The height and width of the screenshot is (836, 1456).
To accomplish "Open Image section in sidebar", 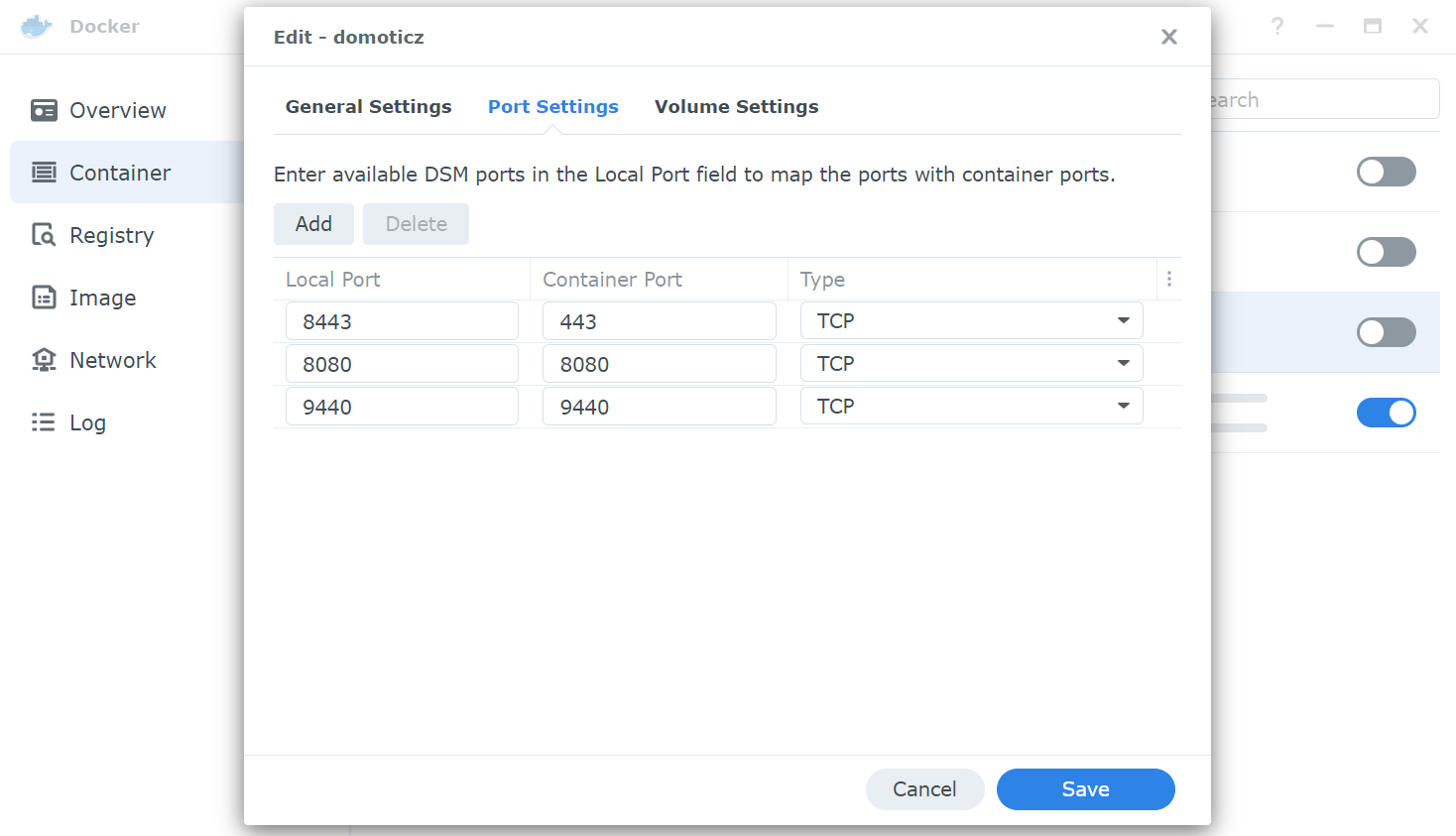I will 103,298.
